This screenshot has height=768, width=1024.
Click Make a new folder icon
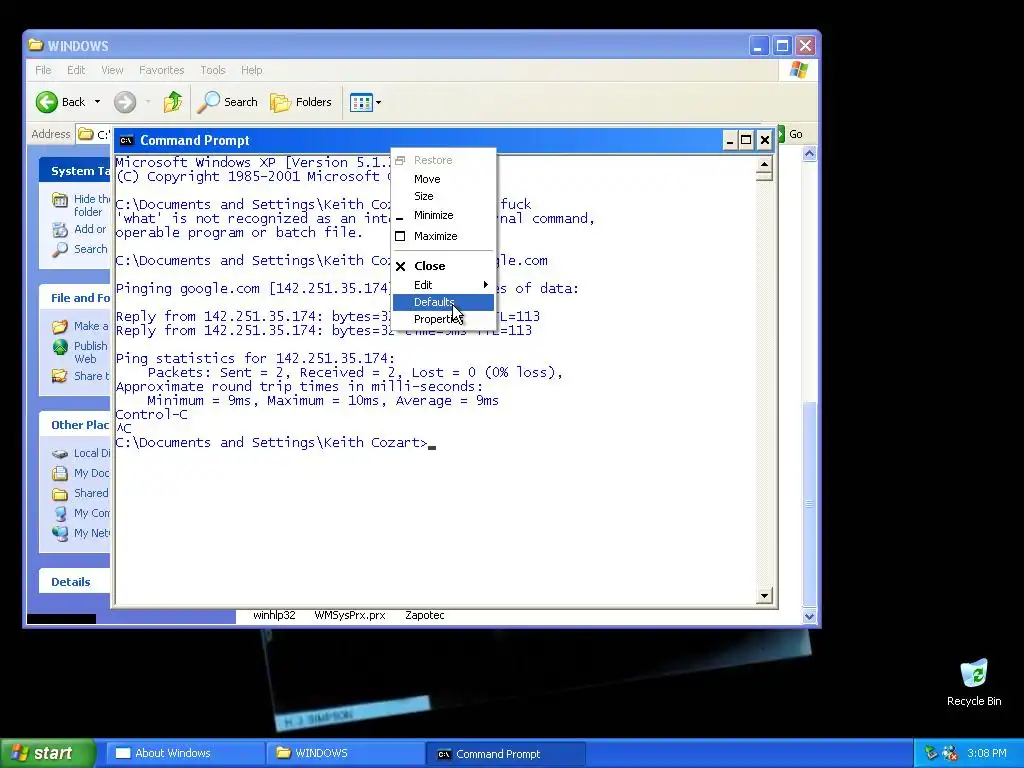coord(59,326)
